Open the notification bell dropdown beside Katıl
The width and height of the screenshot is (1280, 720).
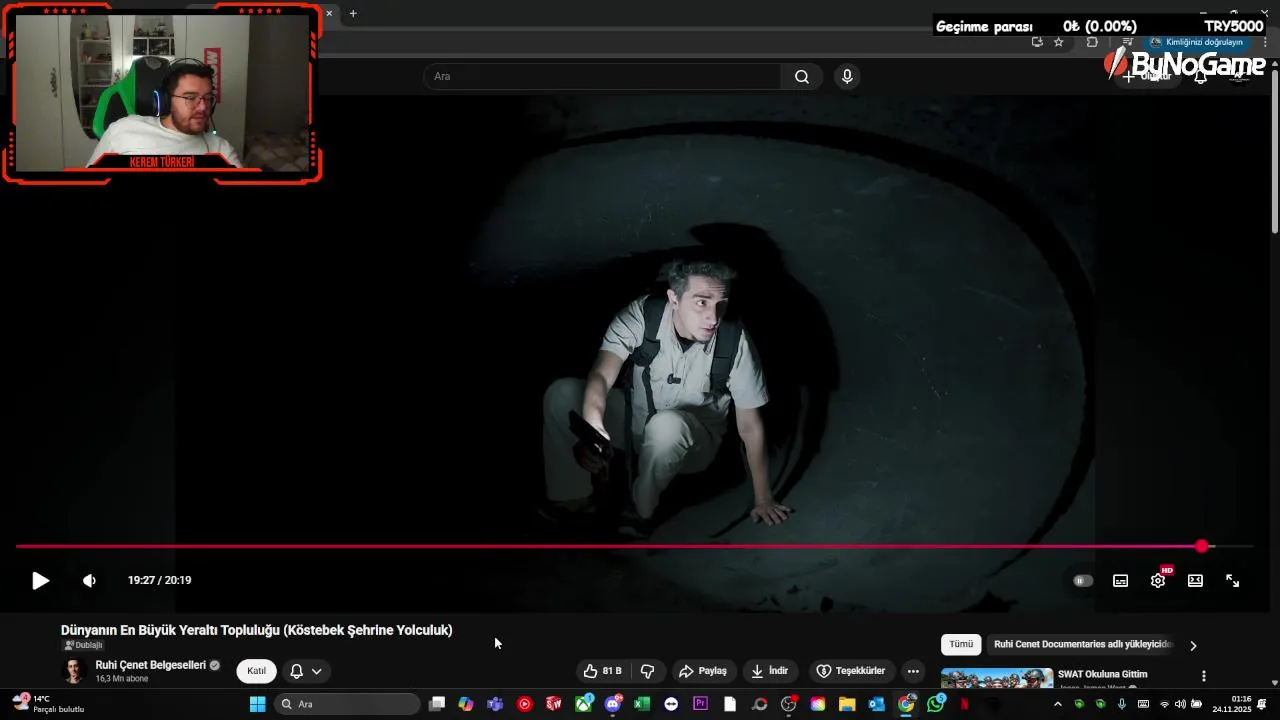(306, 671)
